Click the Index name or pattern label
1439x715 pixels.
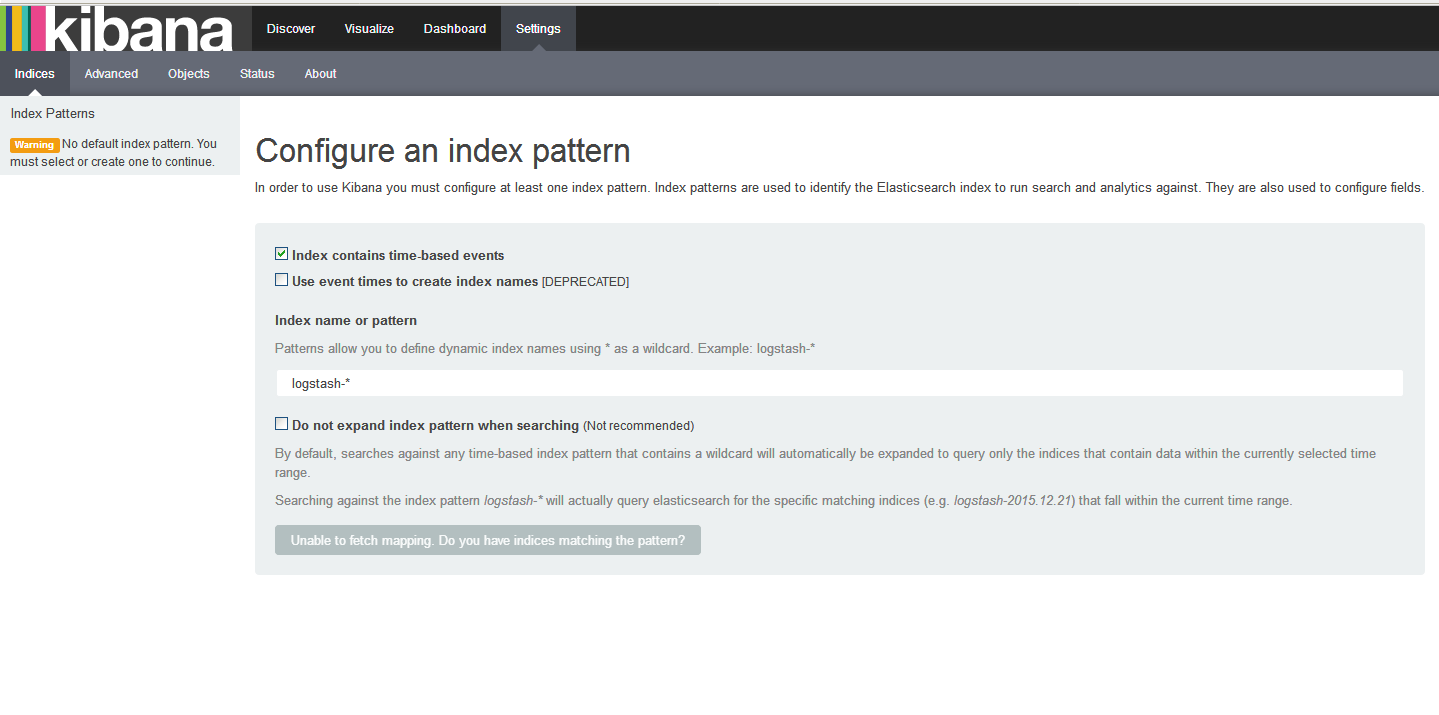click(346, 321)
